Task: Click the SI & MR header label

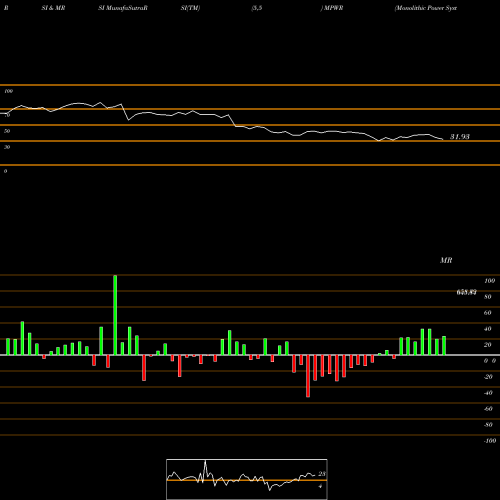Action: (x=53, y=8)
